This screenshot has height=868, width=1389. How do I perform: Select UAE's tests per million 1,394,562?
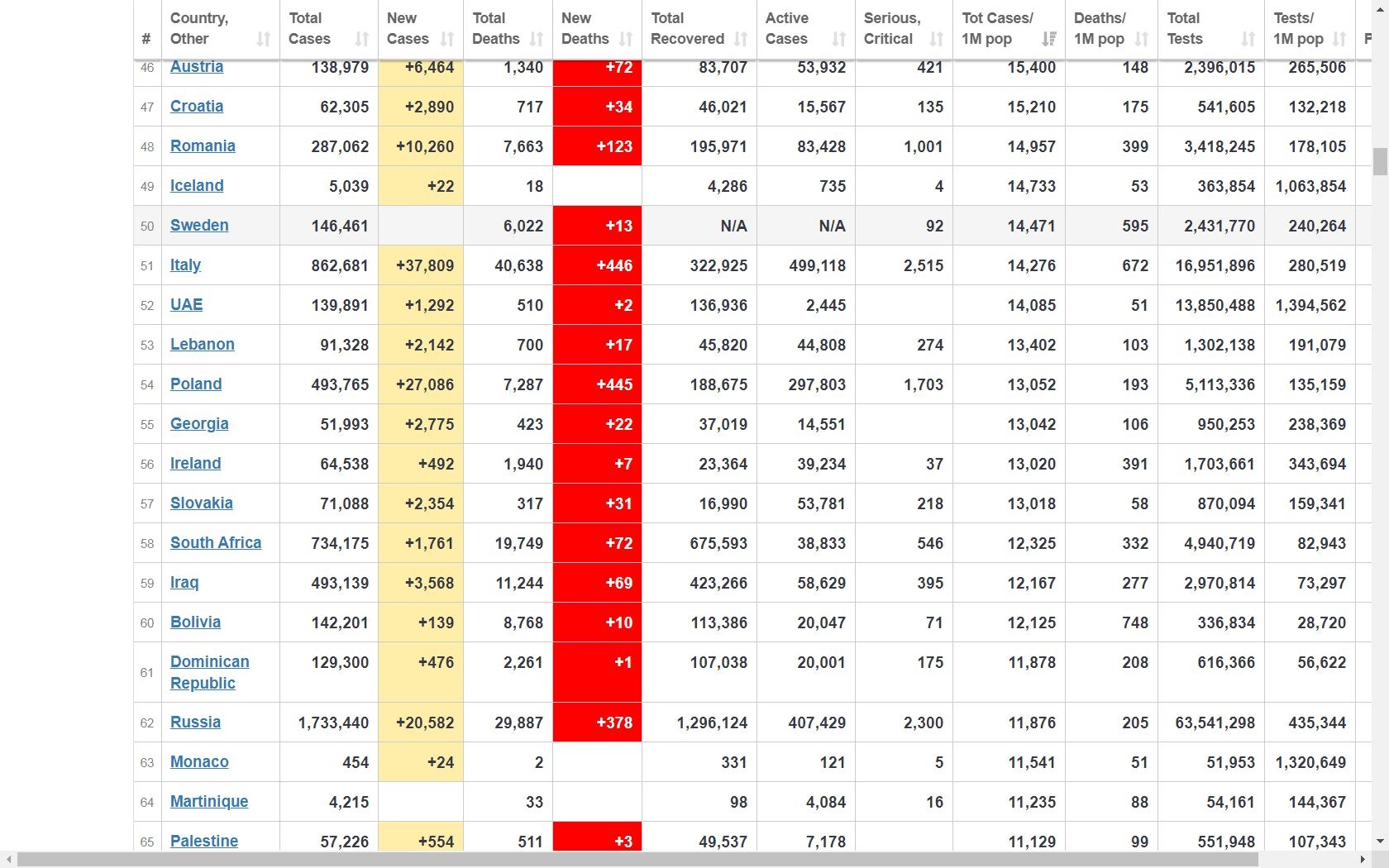tap(1310, 305)
